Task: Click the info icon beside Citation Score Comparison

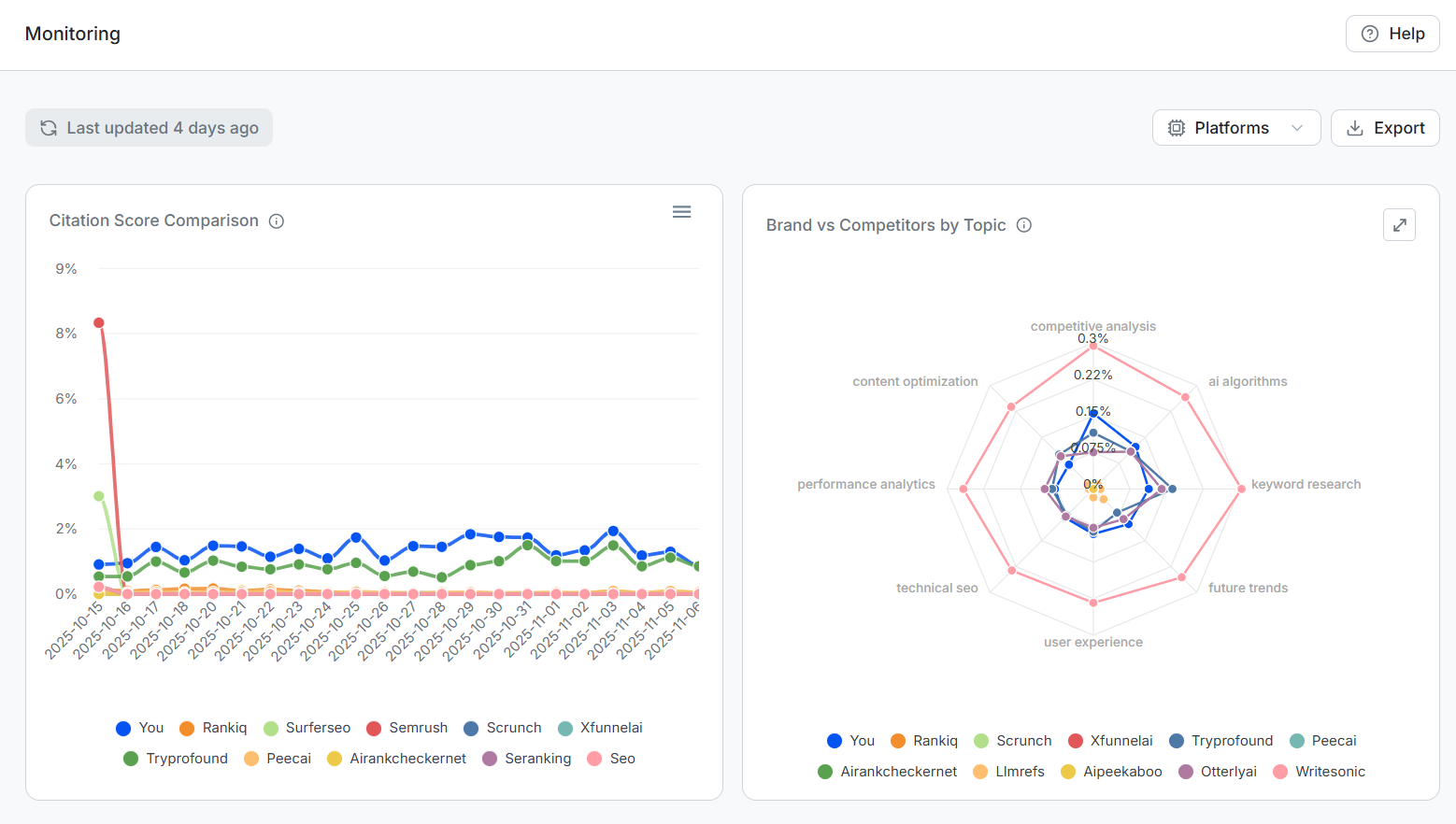Action: click(x=277, y=221)
